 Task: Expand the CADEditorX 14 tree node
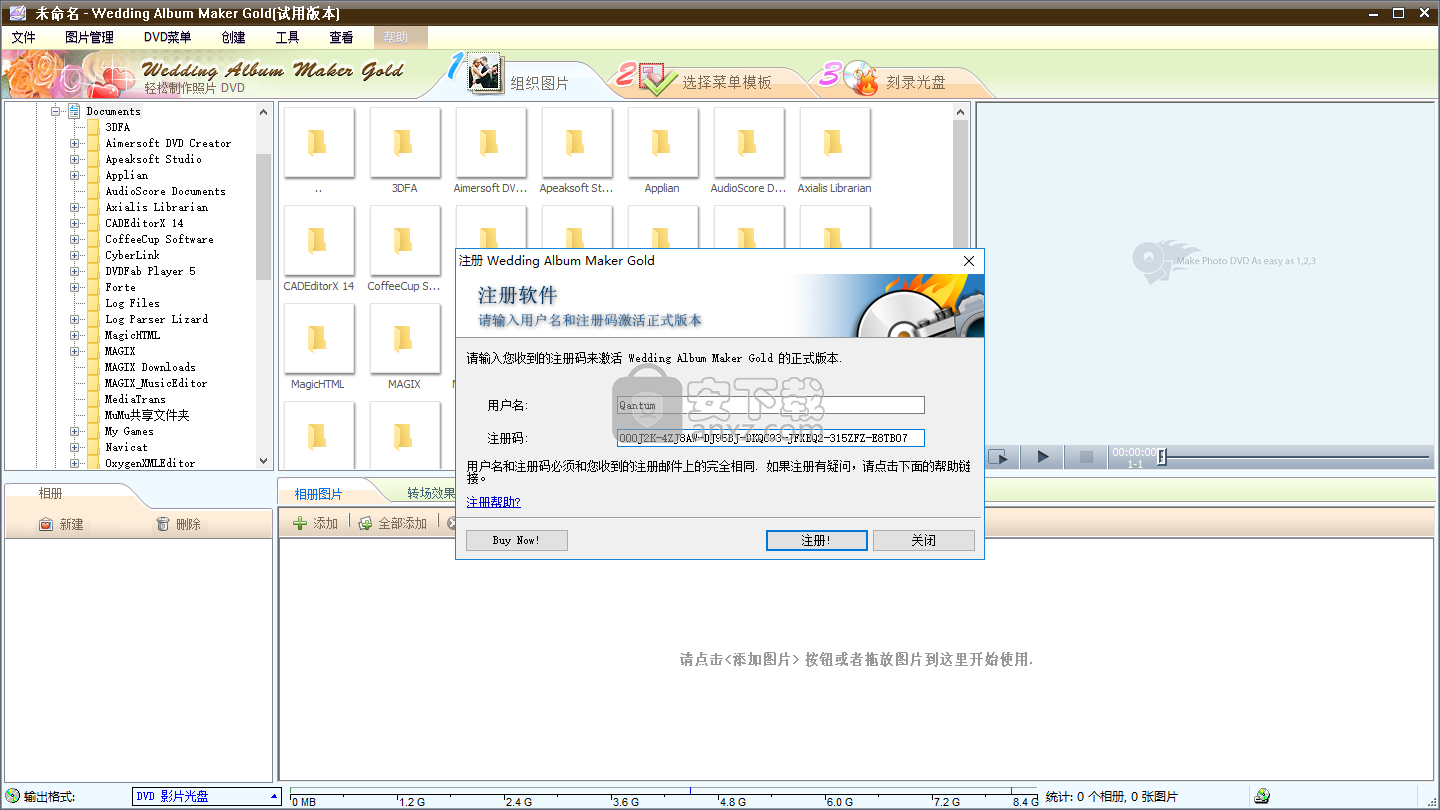point(75,223)
